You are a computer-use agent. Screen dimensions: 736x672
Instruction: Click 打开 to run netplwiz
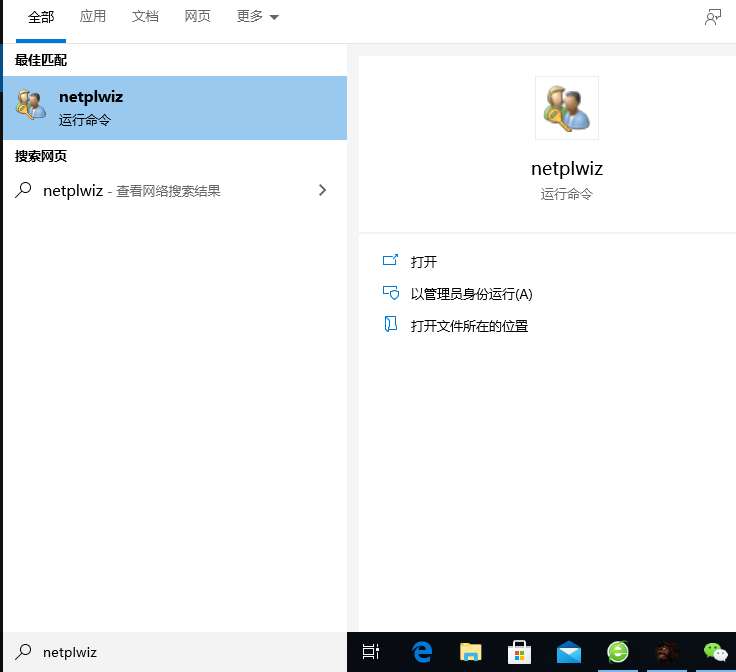423,261
